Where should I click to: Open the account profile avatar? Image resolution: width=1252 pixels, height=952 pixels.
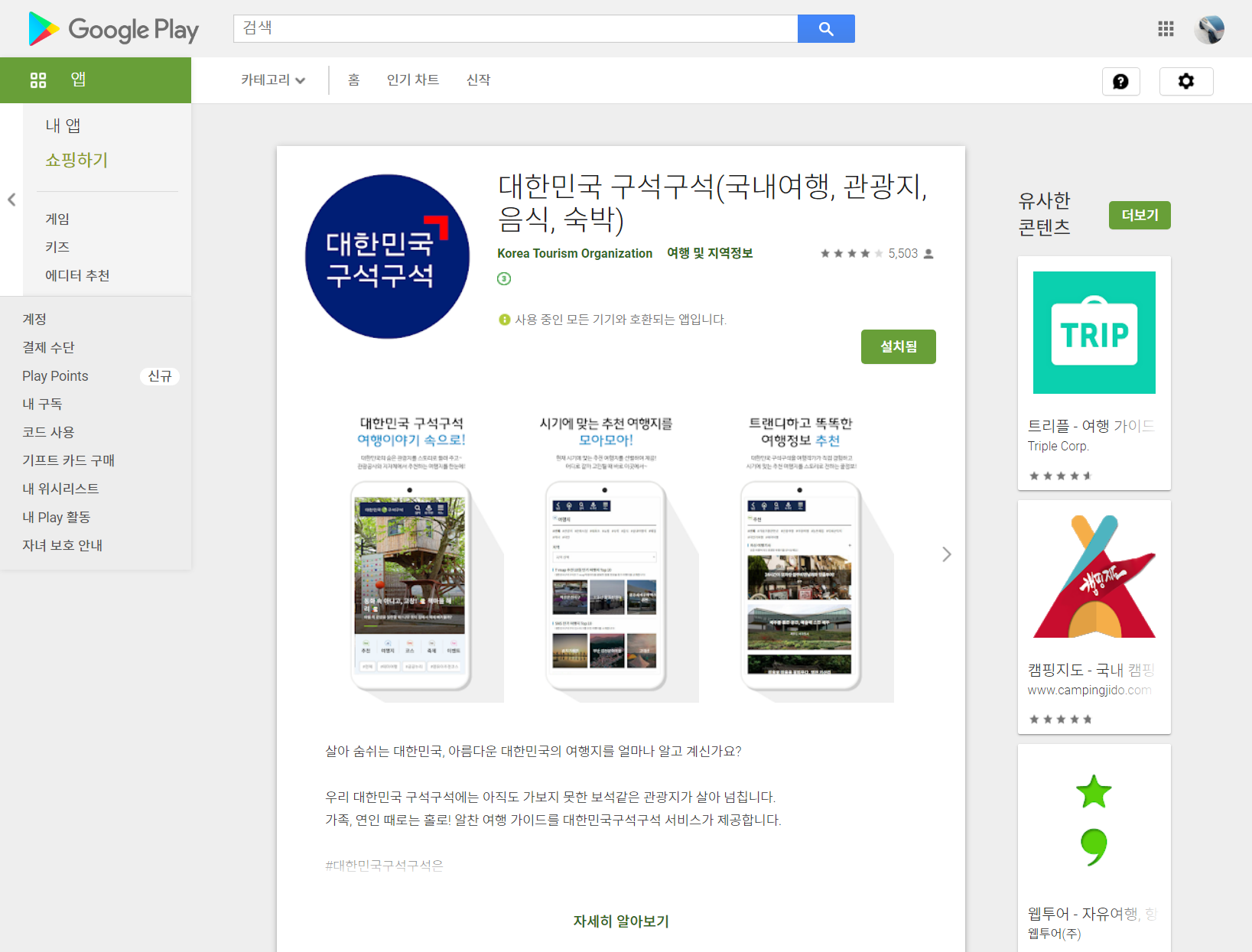pos(1209,29)
